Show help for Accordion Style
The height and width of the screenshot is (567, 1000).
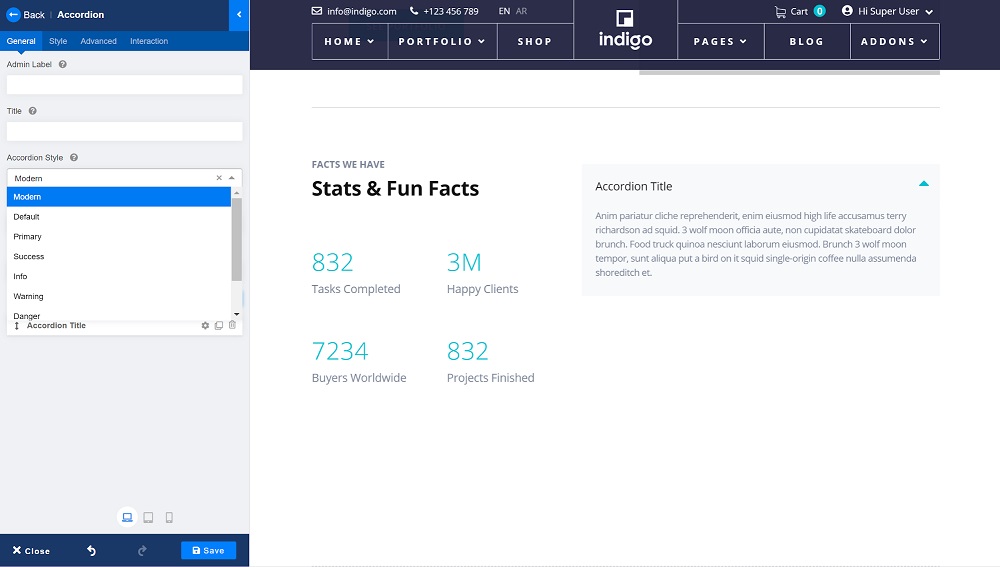coord(74,158)
